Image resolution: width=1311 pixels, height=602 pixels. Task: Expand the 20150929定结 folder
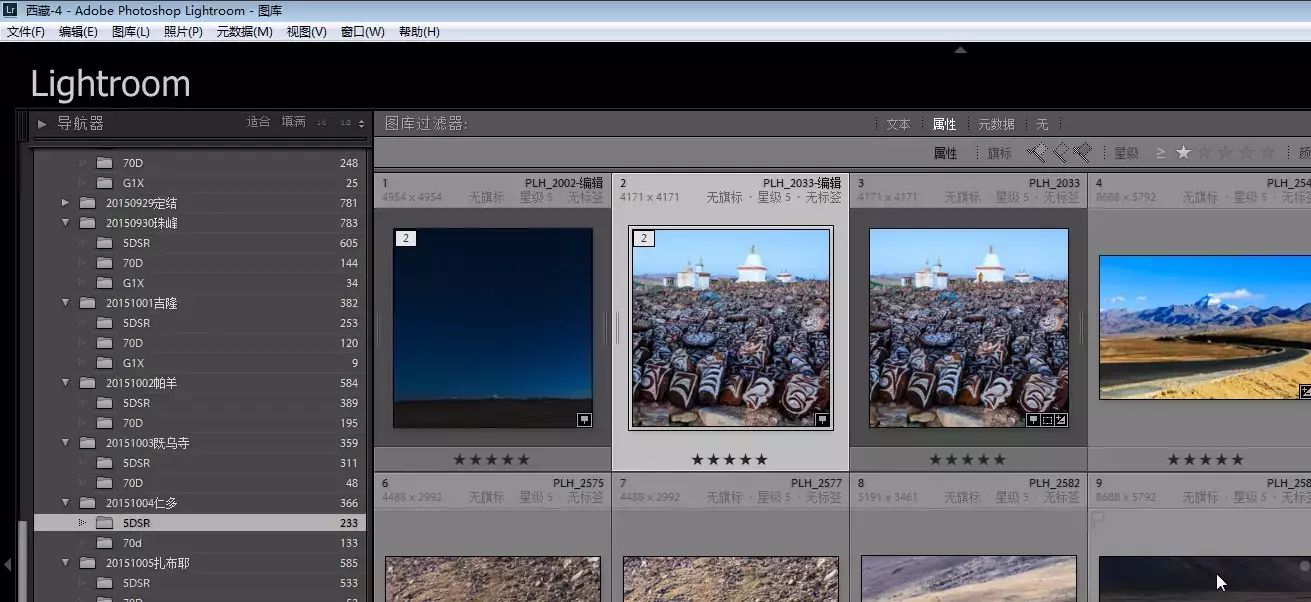[x=66, y=203]
